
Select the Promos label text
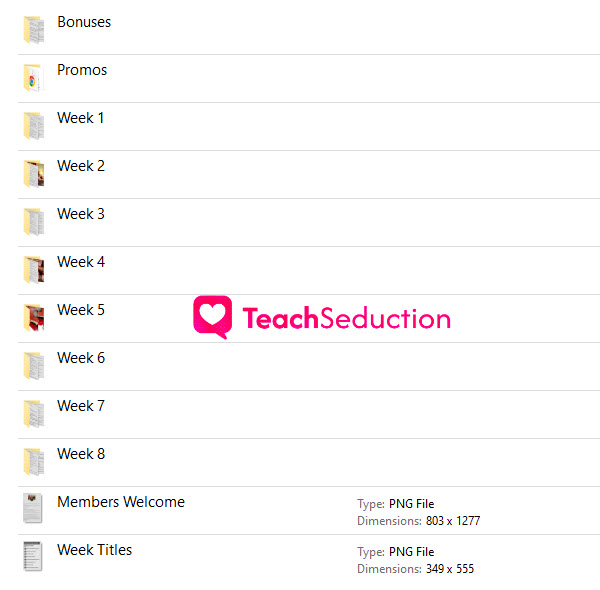82,70
